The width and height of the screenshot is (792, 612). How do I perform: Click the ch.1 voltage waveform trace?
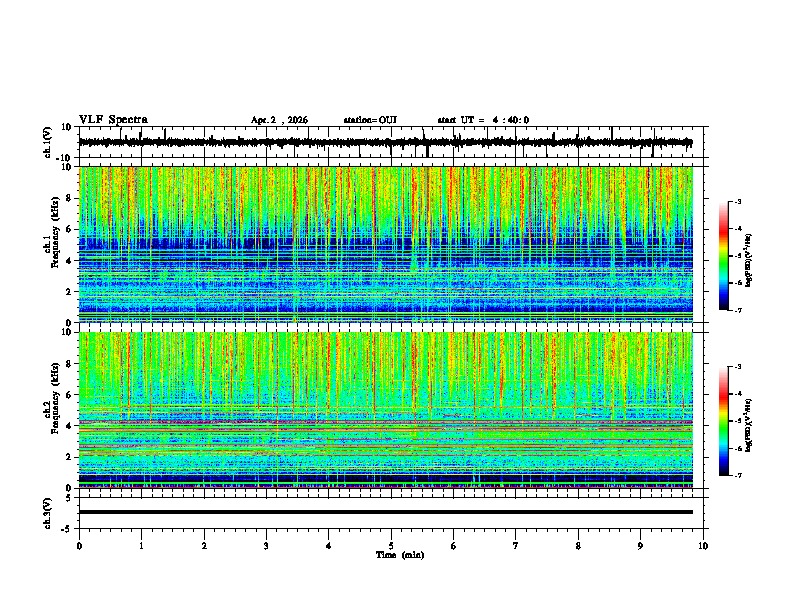point(385,142)
